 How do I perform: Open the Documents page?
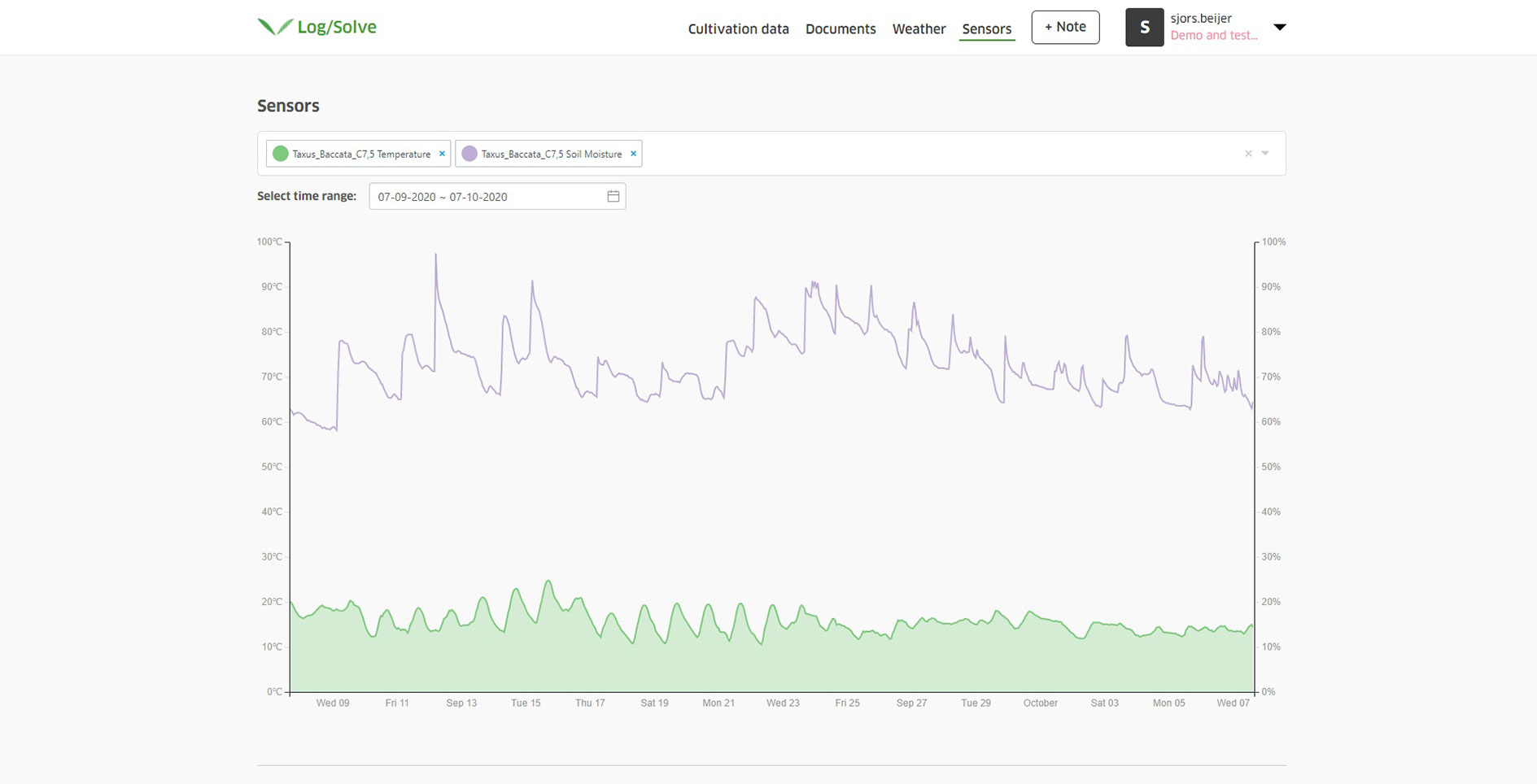pos(840,28)
